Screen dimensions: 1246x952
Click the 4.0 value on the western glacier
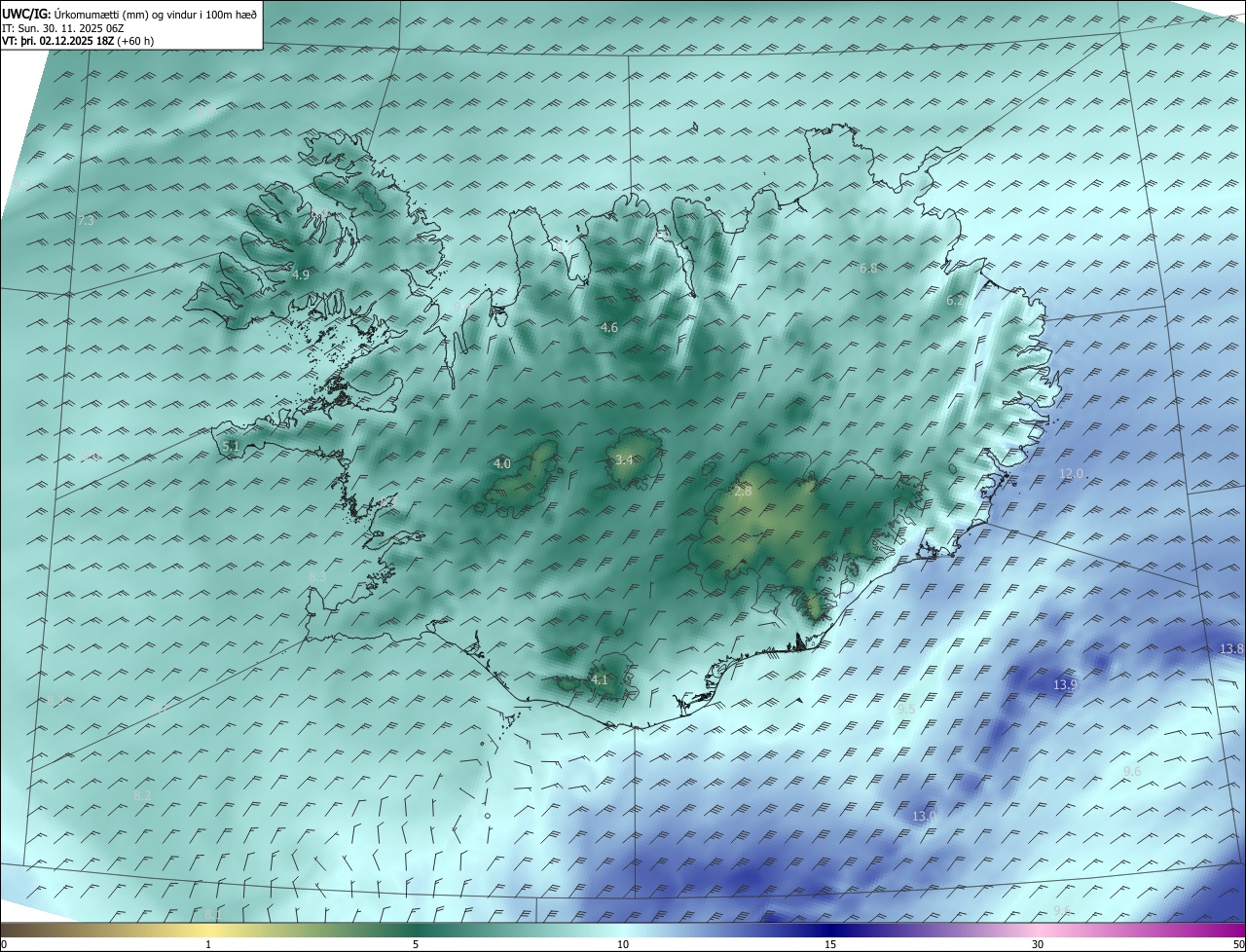click(x=502, y=464)
